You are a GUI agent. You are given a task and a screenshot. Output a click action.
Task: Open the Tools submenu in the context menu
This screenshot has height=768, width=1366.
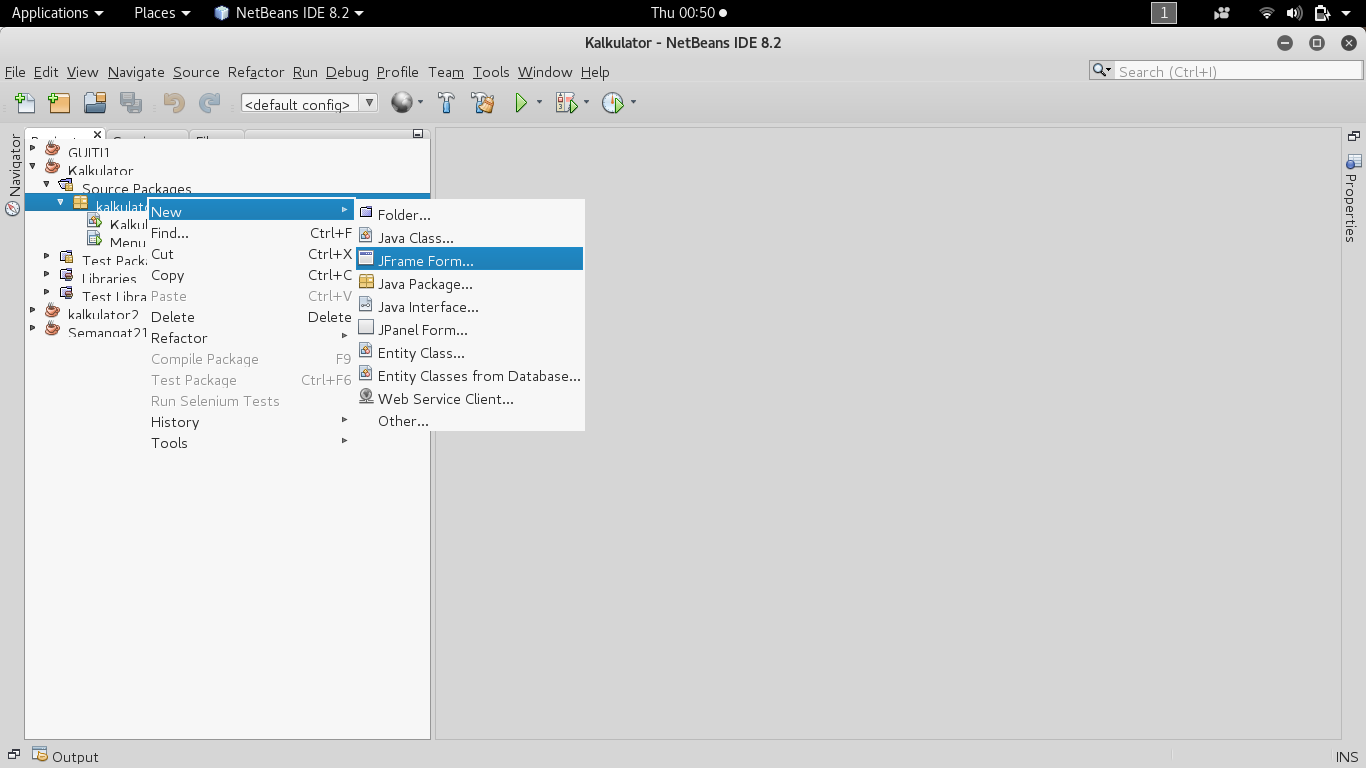pyautogui.click(x=251, y=443)
